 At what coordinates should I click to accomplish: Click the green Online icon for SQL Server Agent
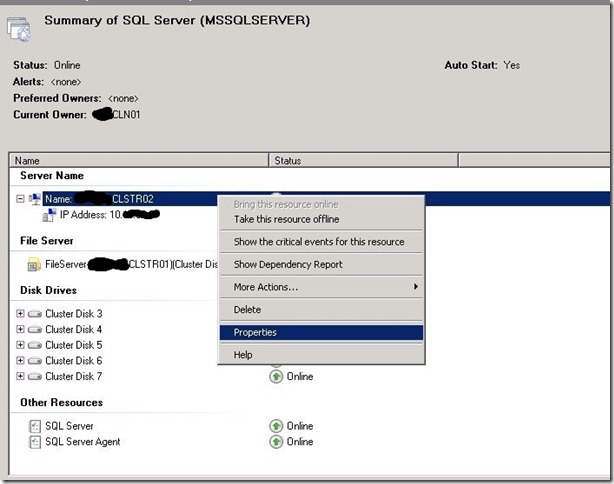[x=276, y=442]
